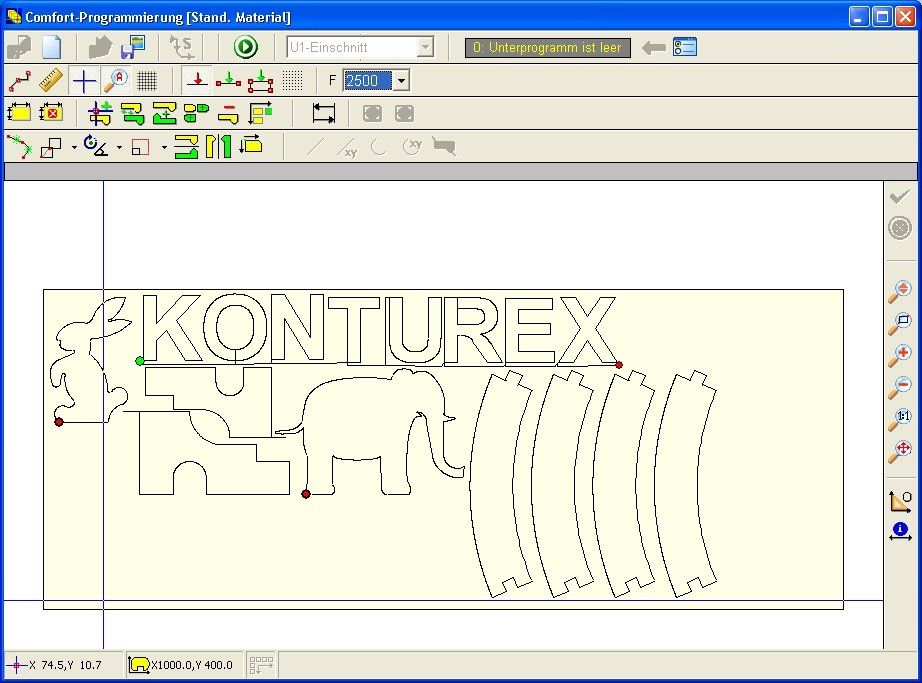Click the Unterprogramm ist leer status label
The image size is (922, 683).
tap(548, 47)
